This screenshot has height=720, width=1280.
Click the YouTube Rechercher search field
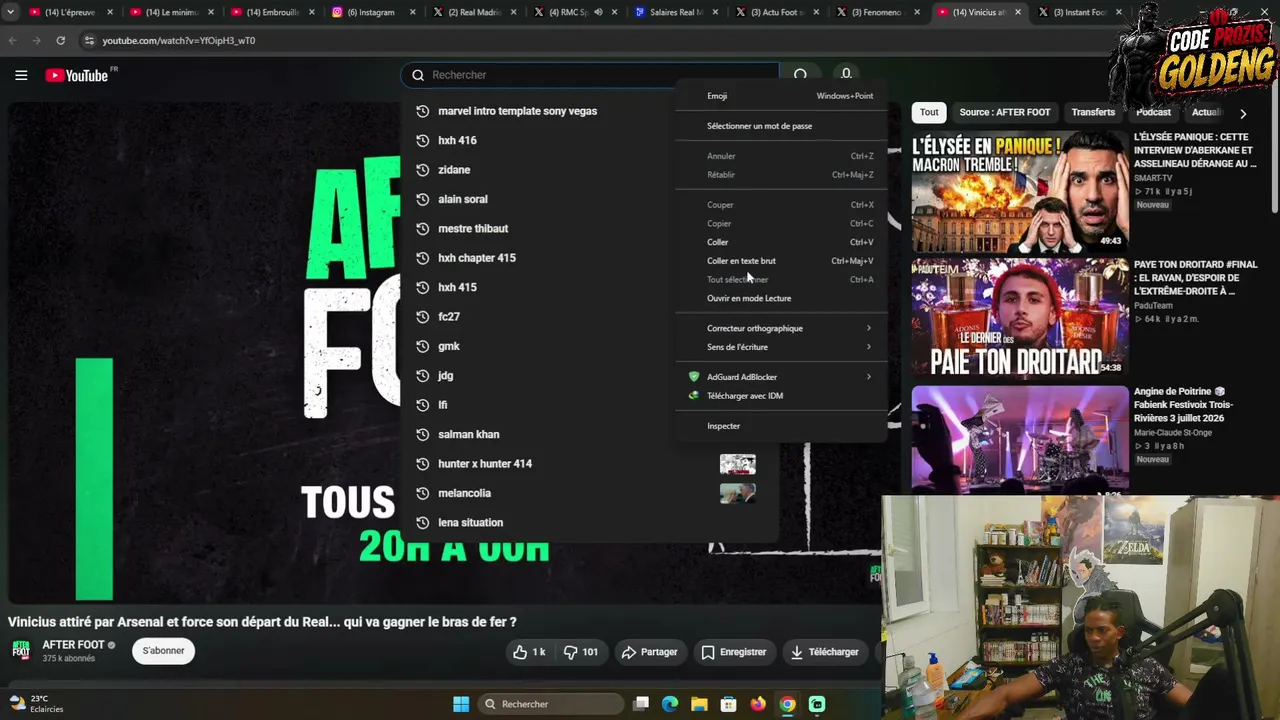(590, 75)
